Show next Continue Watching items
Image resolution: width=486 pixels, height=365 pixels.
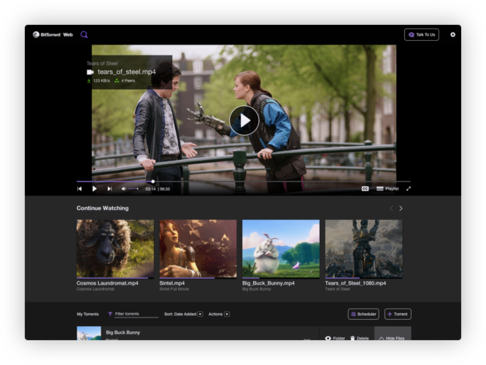coord(401,208)
